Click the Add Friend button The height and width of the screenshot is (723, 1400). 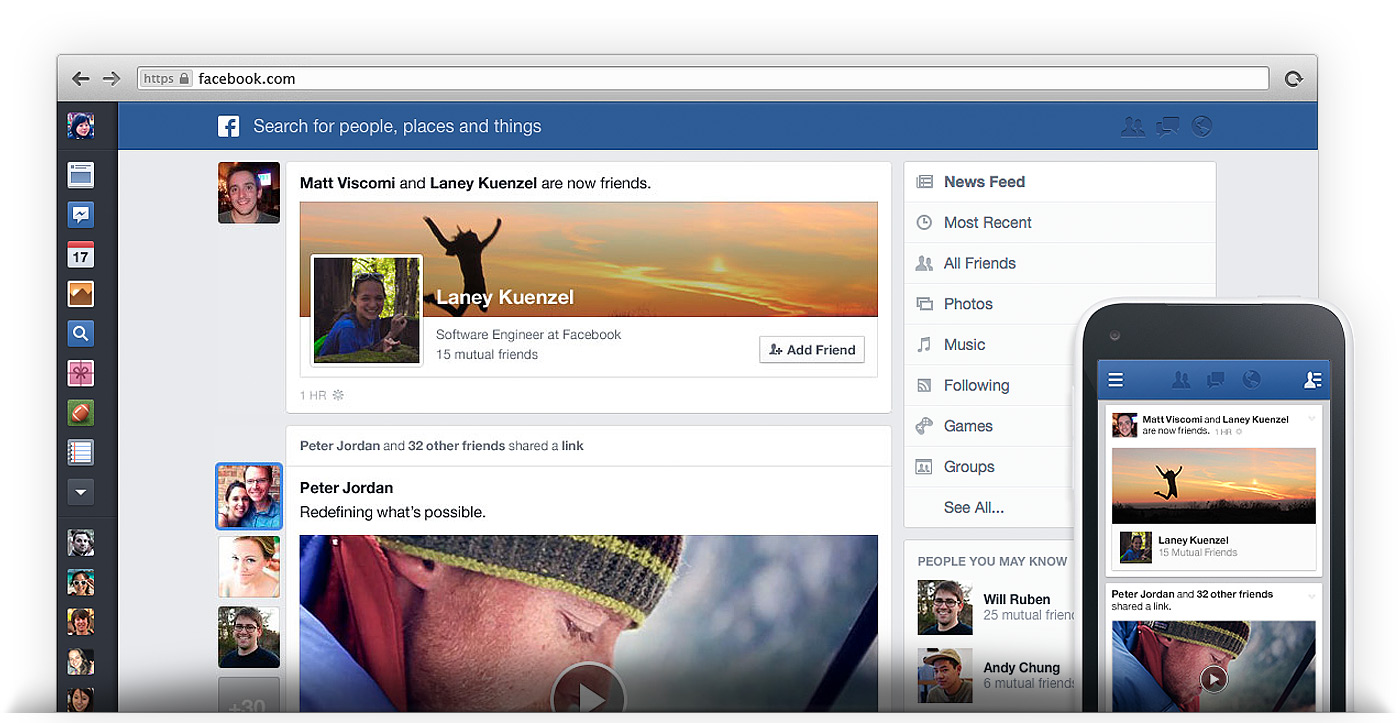812,349
